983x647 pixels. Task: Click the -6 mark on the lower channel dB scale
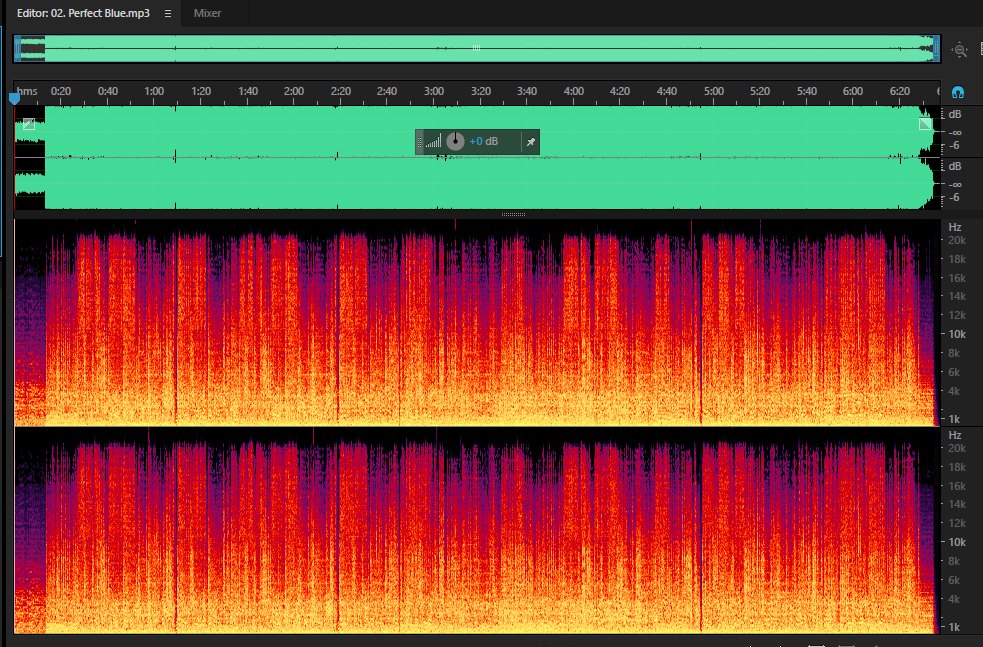point(954,197)
